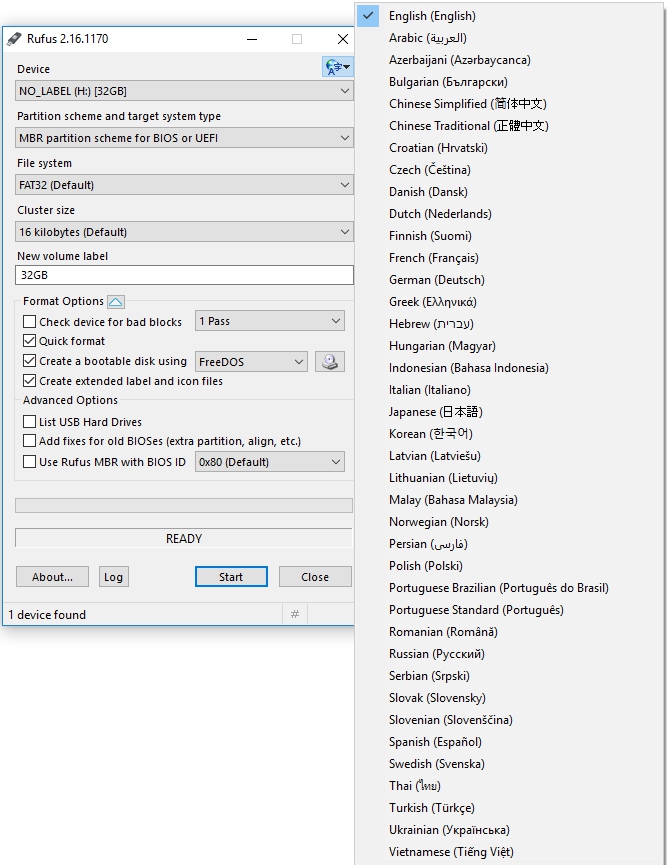The image size is (667, 865).
Task: Pick Croatian (Hrvatski) language
Action: [x=509, y=148]
